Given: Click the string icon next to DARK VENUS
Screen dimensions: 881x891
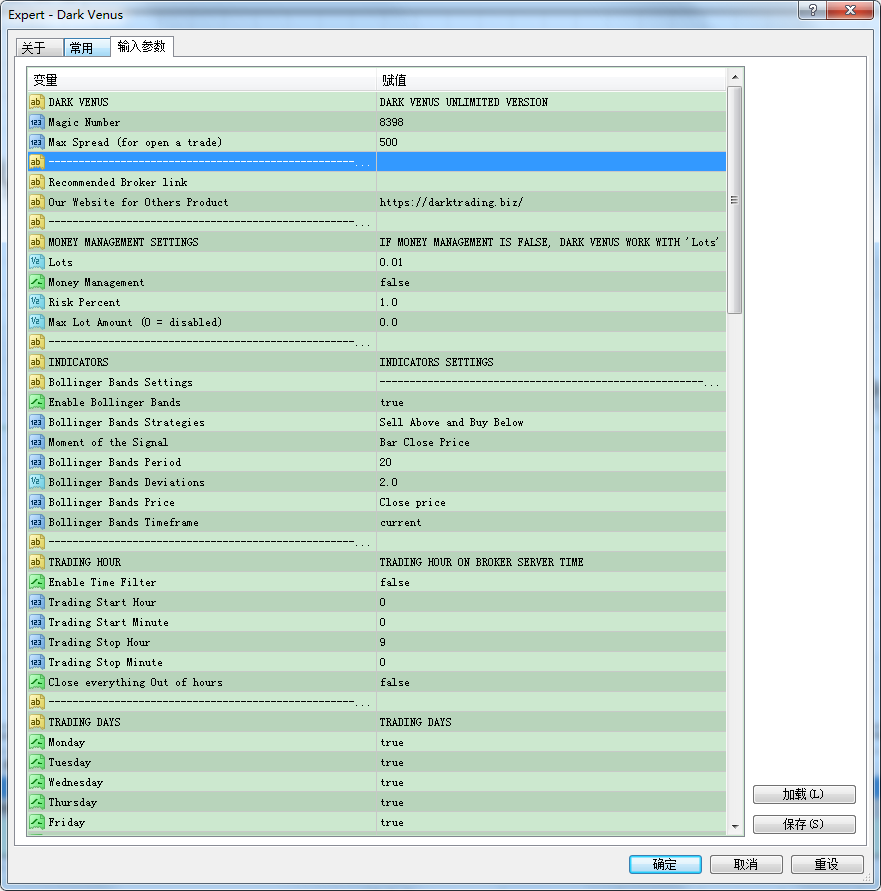Looking at the screenshot, I should point(37,102).
